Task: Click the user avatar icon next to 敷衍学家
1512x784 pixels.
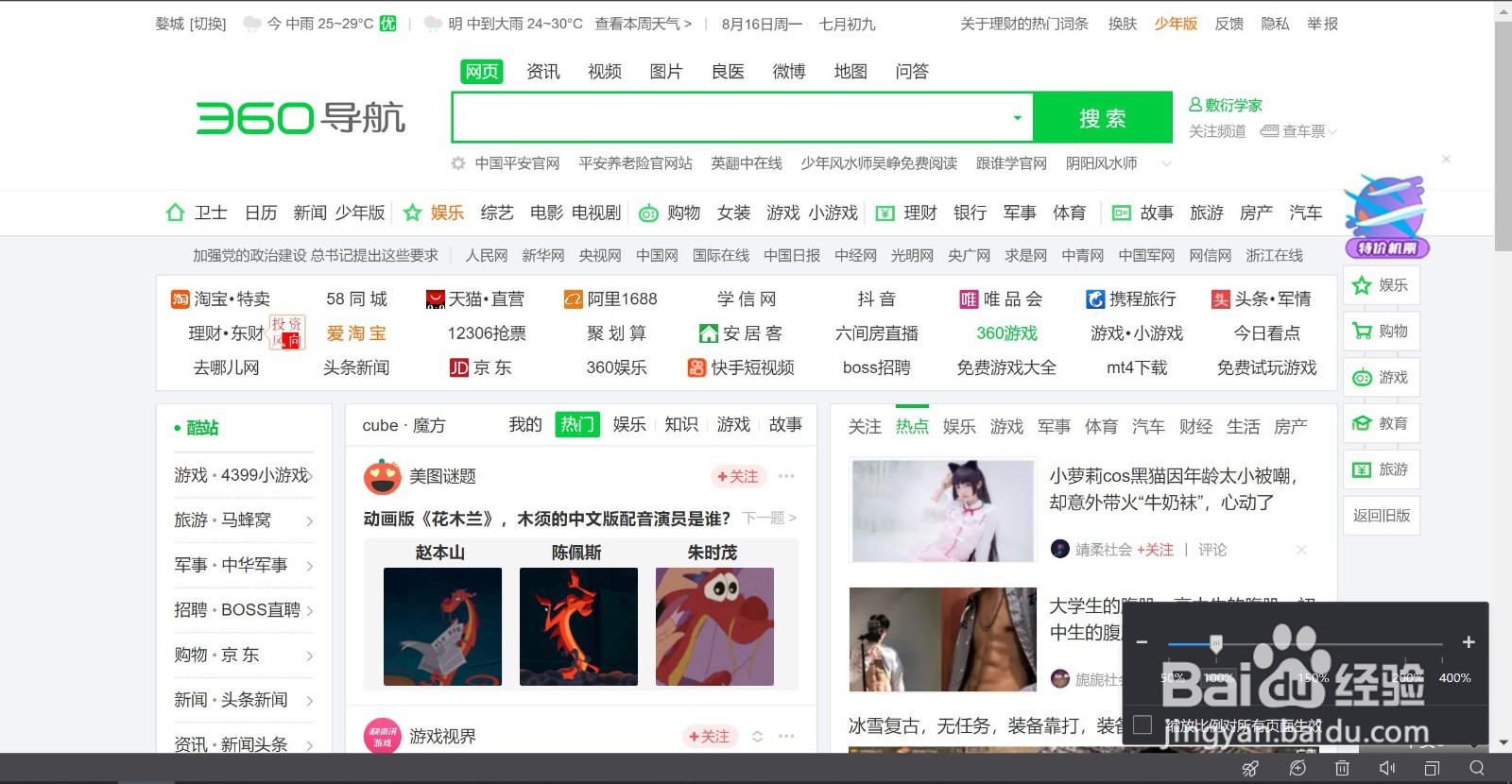Action: 1195,105
